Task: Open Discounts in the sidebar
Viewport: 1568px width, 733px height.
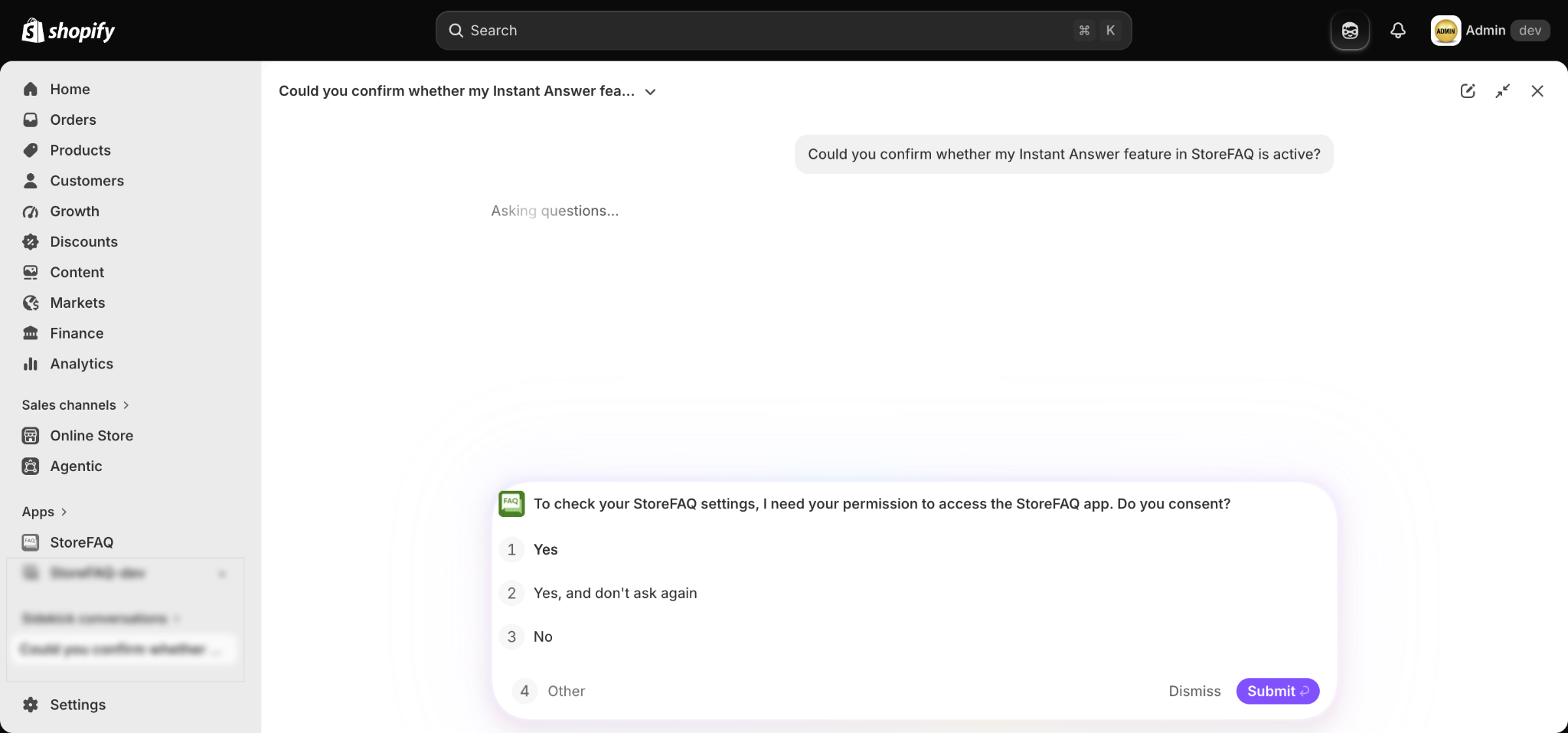Action: 84,242
